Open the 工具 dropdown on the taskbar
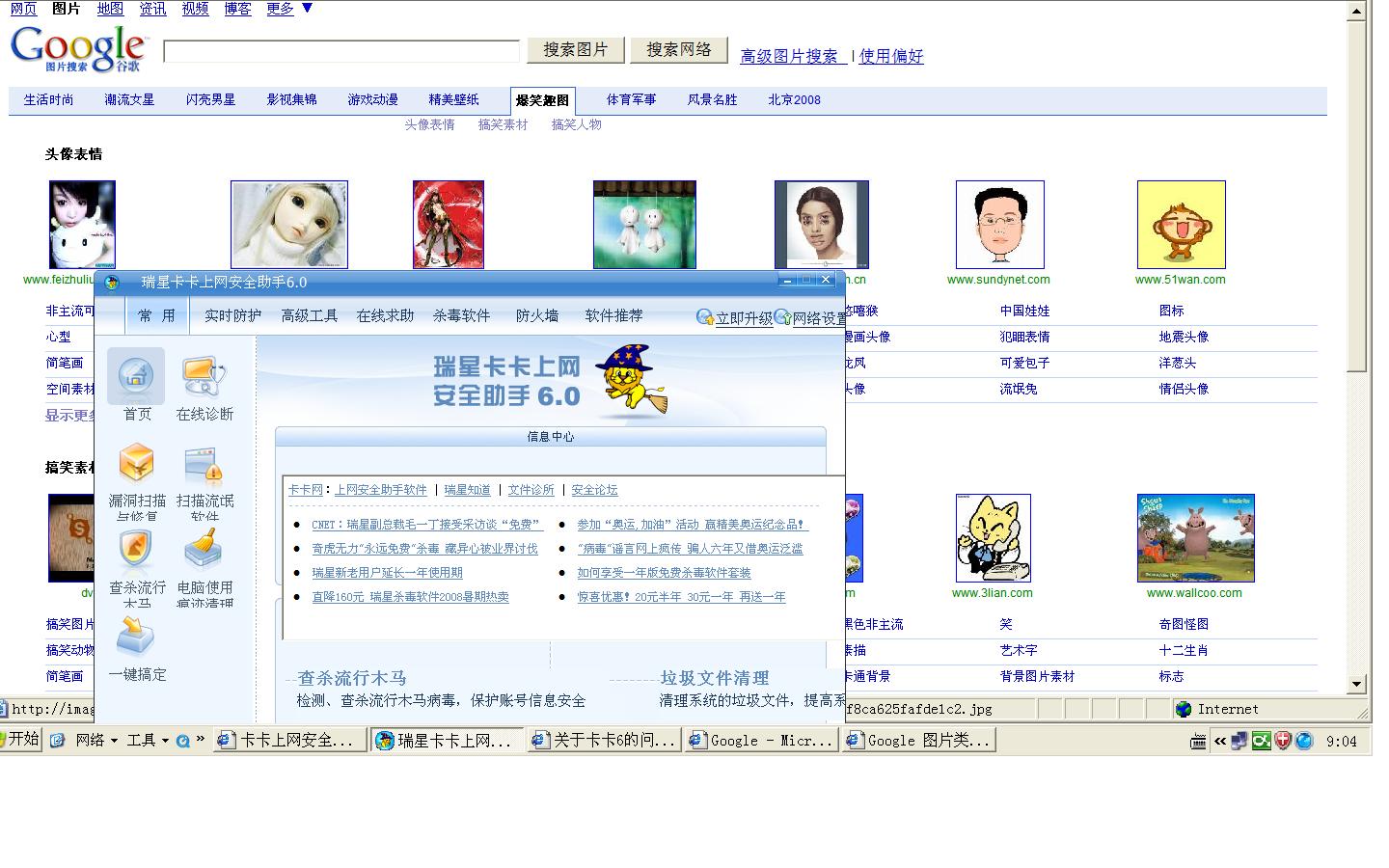The height and width of the screenshot is (868, 1389). [x=148, y=741]
